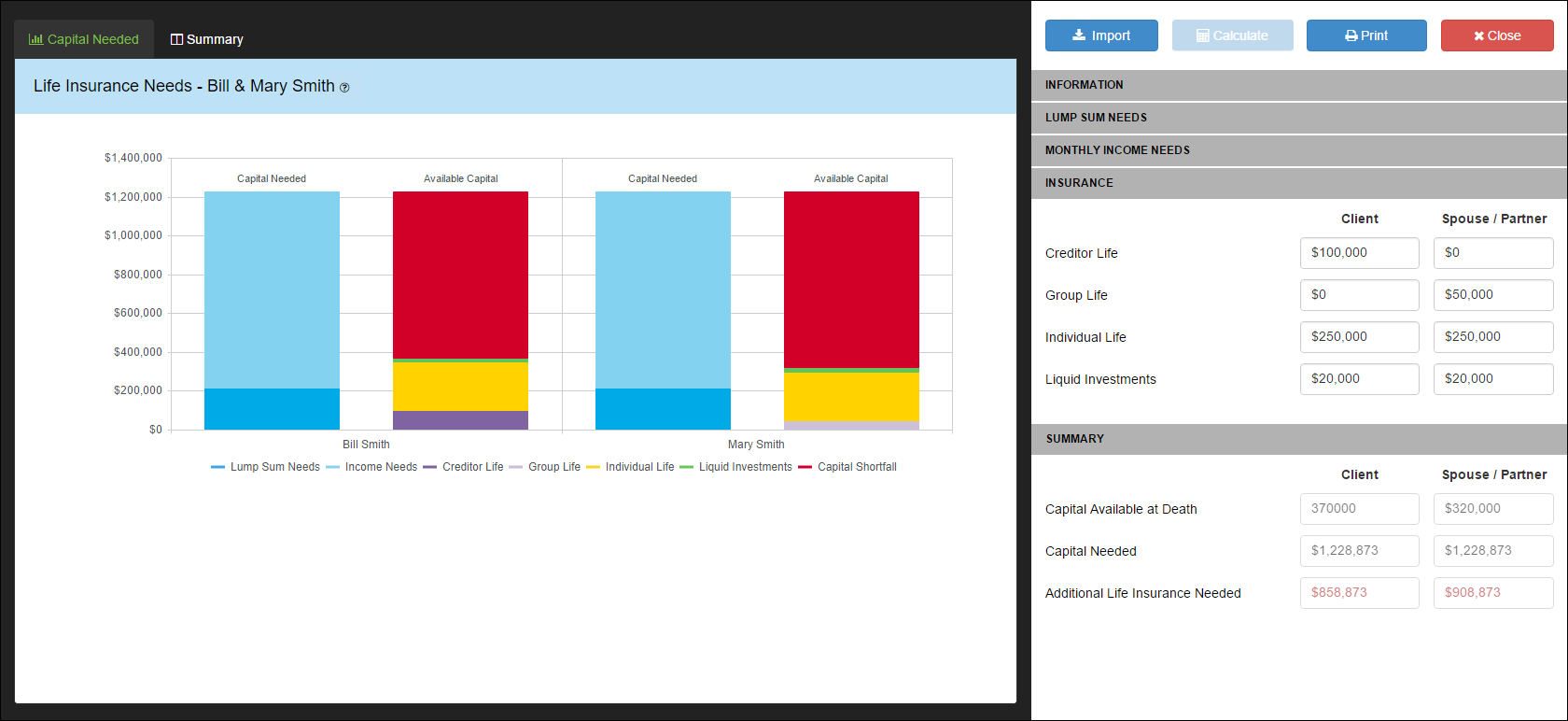
Task: Toggle Capital Shortfall series in the legend
Action: click(x=847, y=467)
